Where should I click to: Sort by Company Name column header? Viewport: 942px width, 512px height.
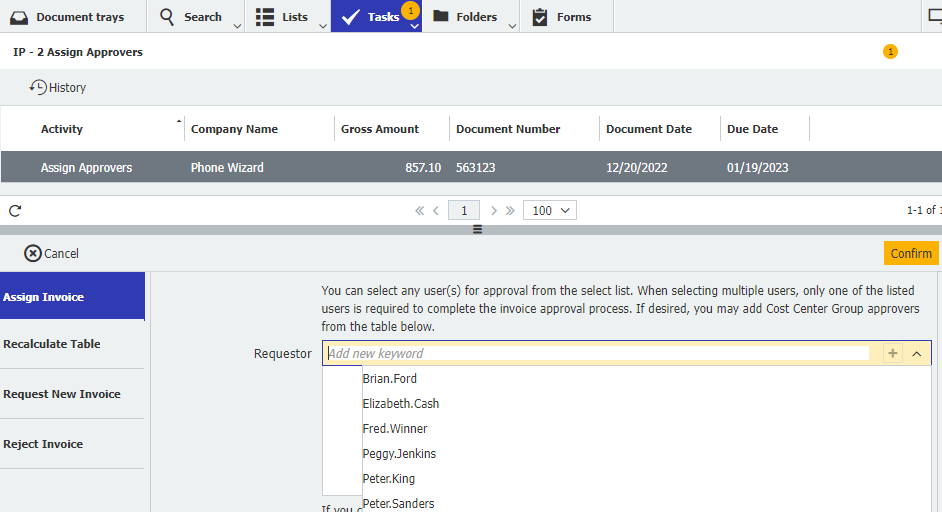pyautogui.click(x=234, y=129)
